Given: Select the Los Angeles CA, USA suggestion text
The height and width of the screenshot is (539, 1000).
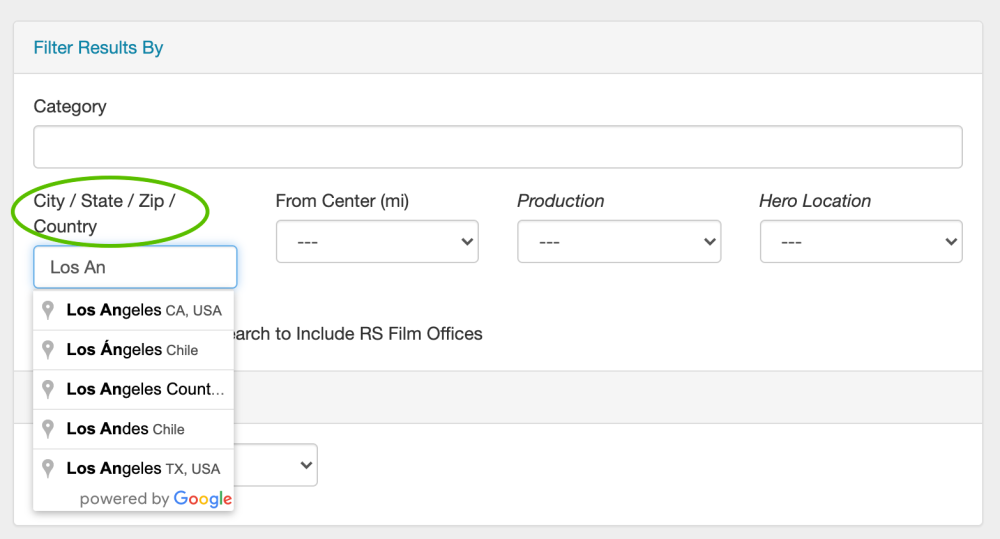Looking at the screenshot, I should click(143, 310).
